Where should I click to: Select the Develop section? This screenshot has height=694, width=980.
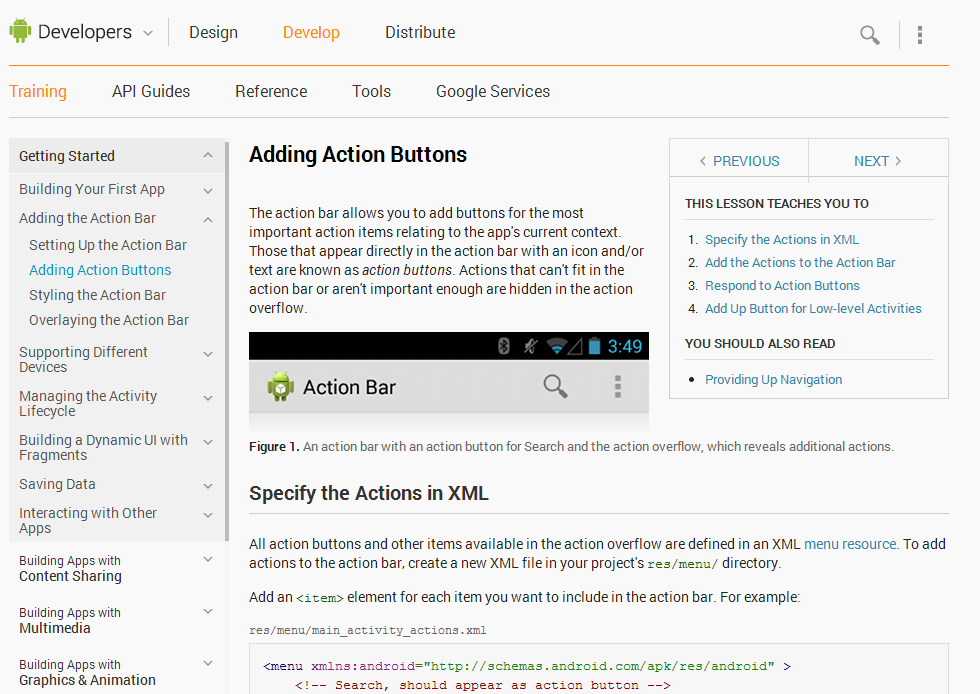pyautogui.click(x=311, y=33)
